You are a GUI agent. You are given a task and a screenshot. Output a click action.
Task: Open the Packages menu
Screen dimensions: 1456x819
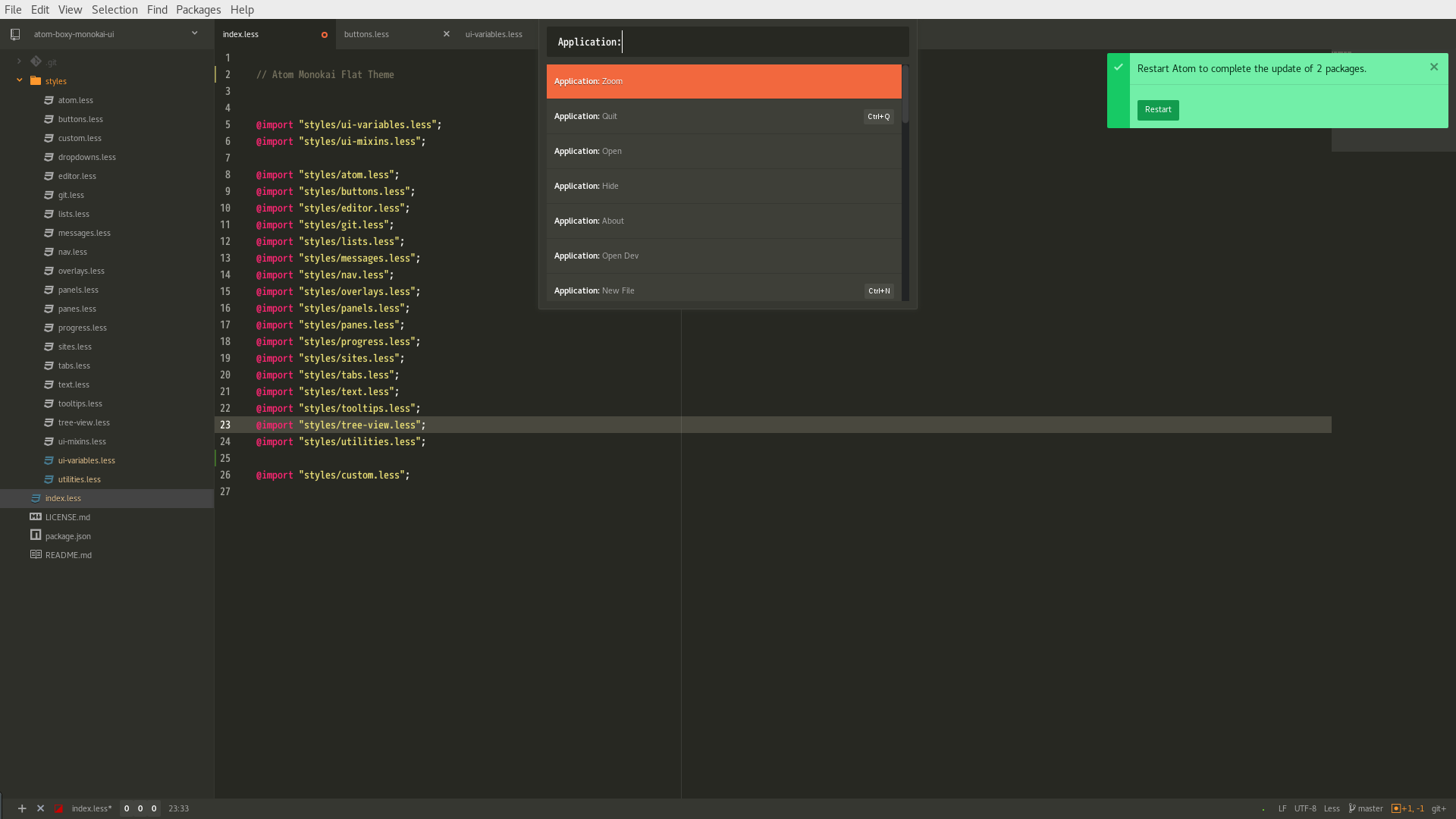[x=198, y=9]
